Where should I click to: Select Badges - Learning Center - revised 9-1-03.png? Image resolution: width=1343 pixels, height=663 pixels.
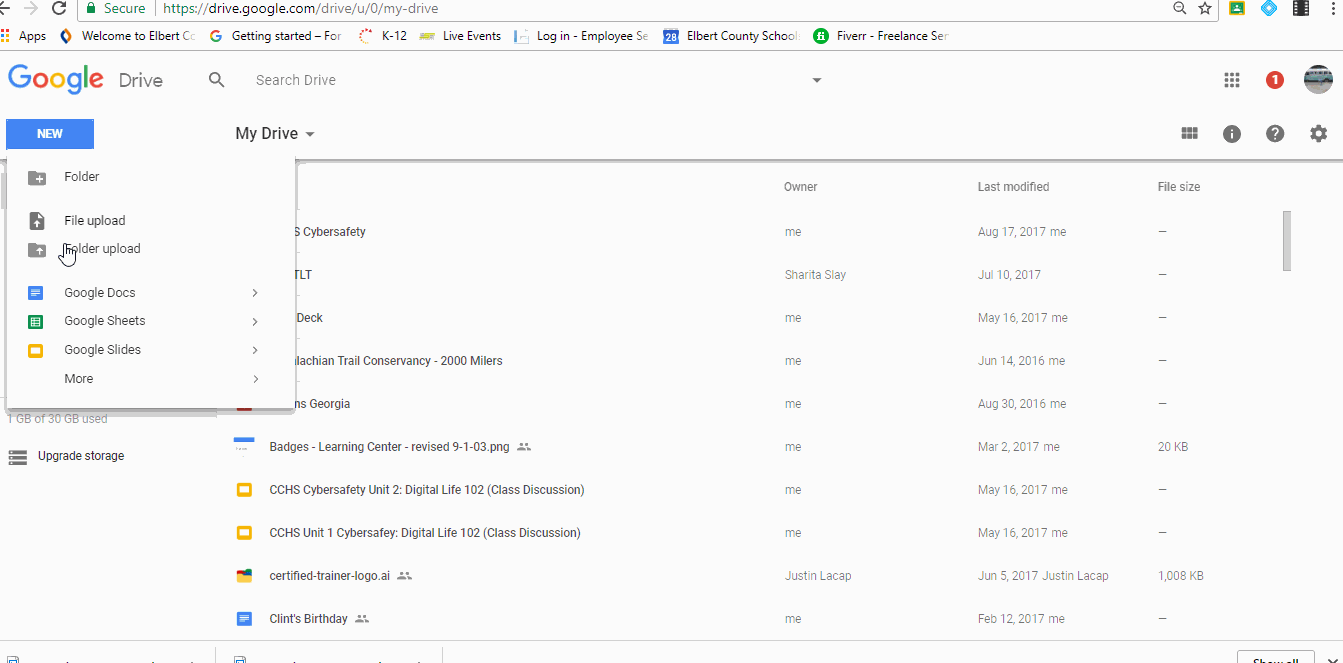coord(389,447)
